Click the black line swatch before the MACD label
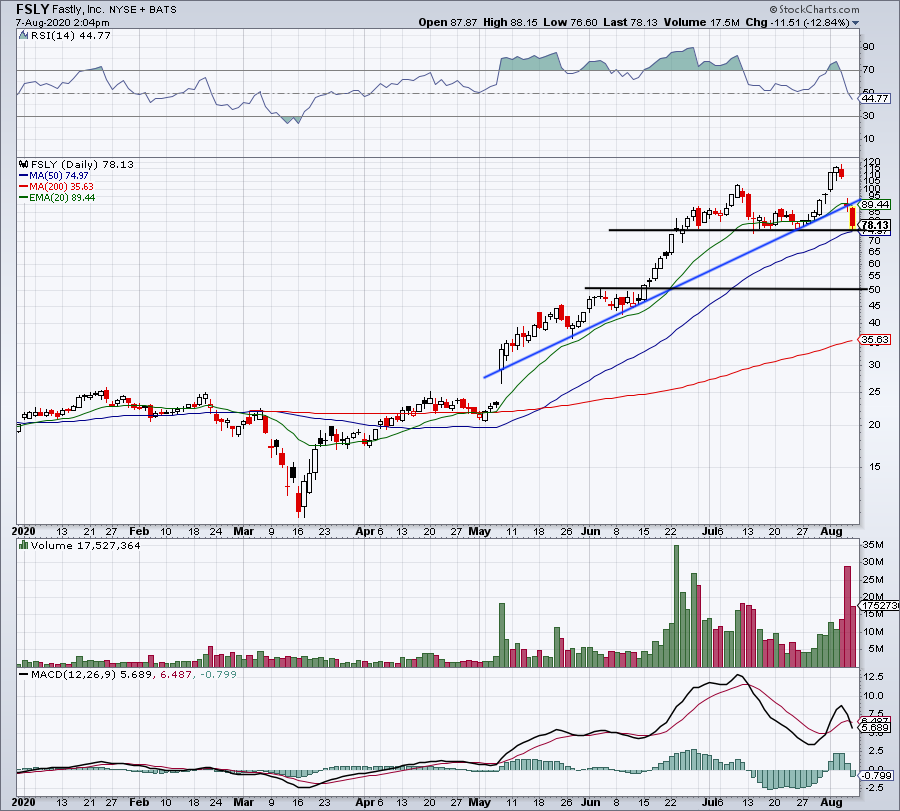 [x=24, y=674]
